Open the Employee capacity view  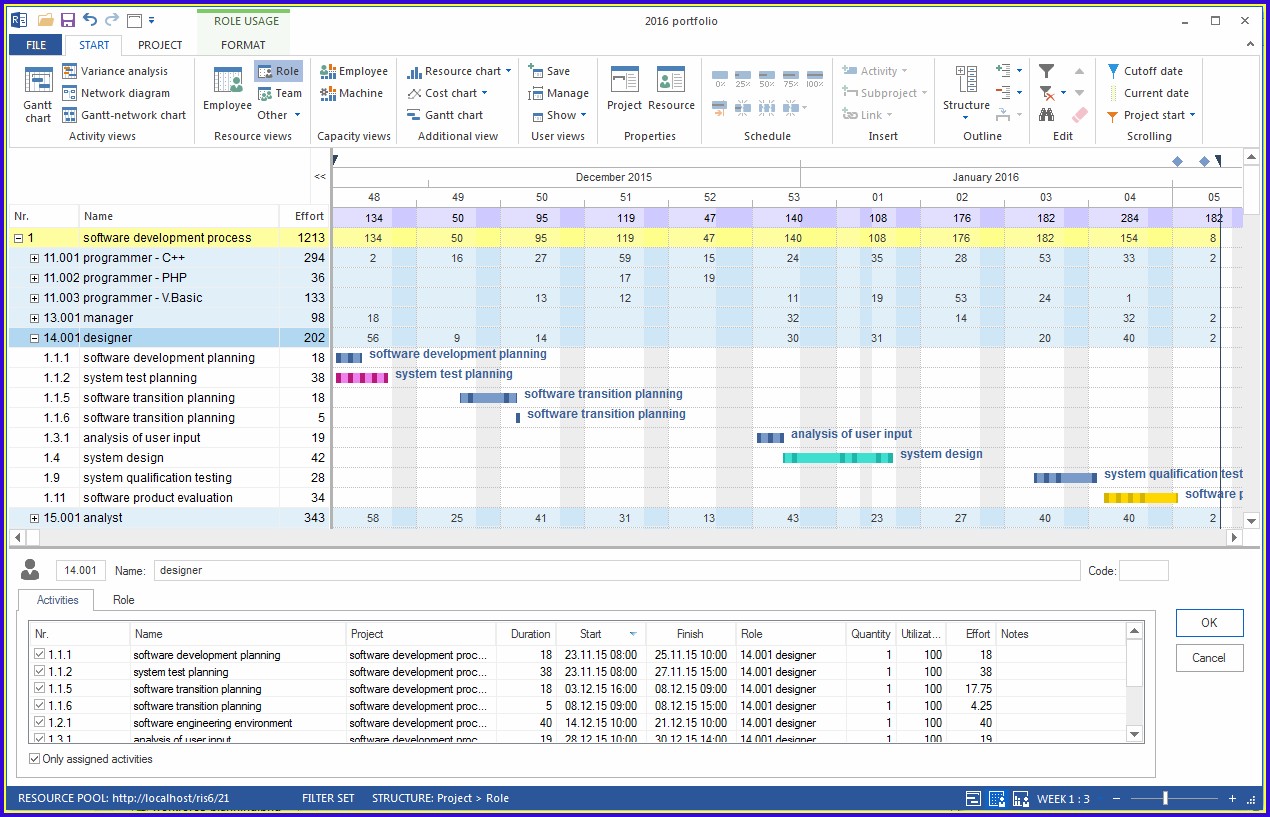click(x=354, y=71)
